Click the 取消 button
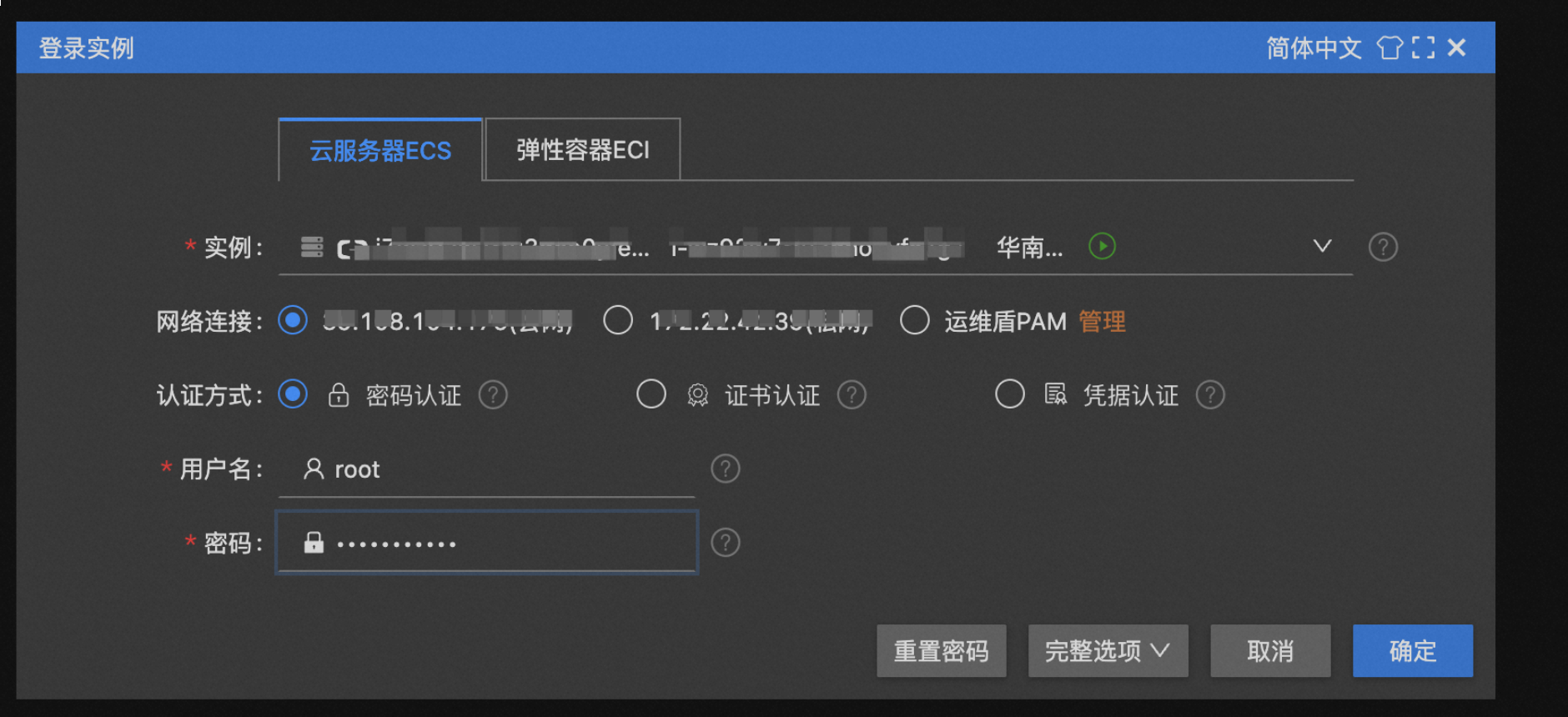The width and height of the screenshot is (1568, 717). click(x=1270, y=651)
